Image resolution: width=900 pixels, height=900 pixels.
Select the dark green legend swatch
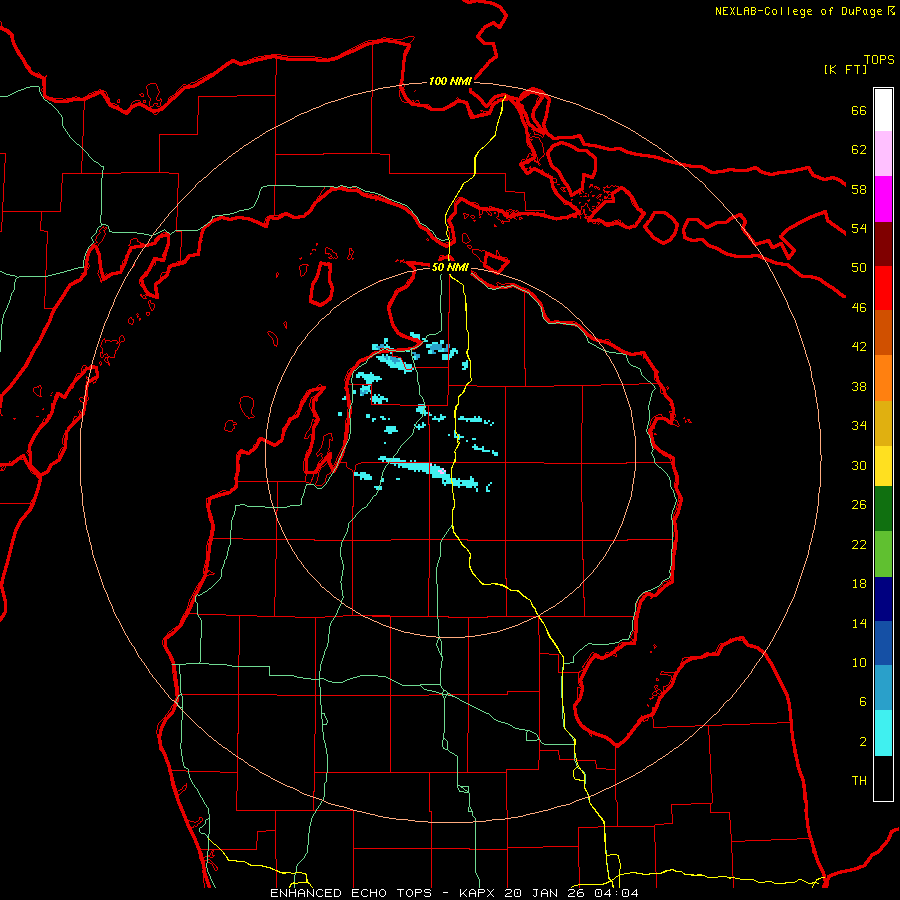click(883, 509)
